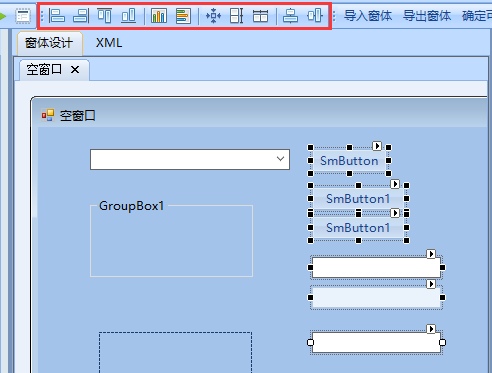Click the 空窗口 form title bar text
The width and height of the screenshot is (492, 373).
[x=77, y=115]
